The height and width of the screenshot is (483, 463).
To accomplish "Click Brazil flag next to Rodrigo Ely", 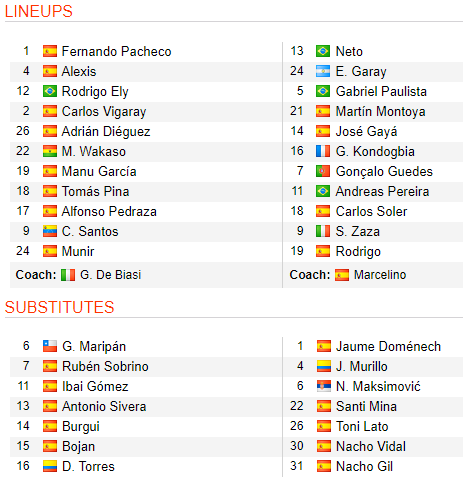I will tap(50, 91).
